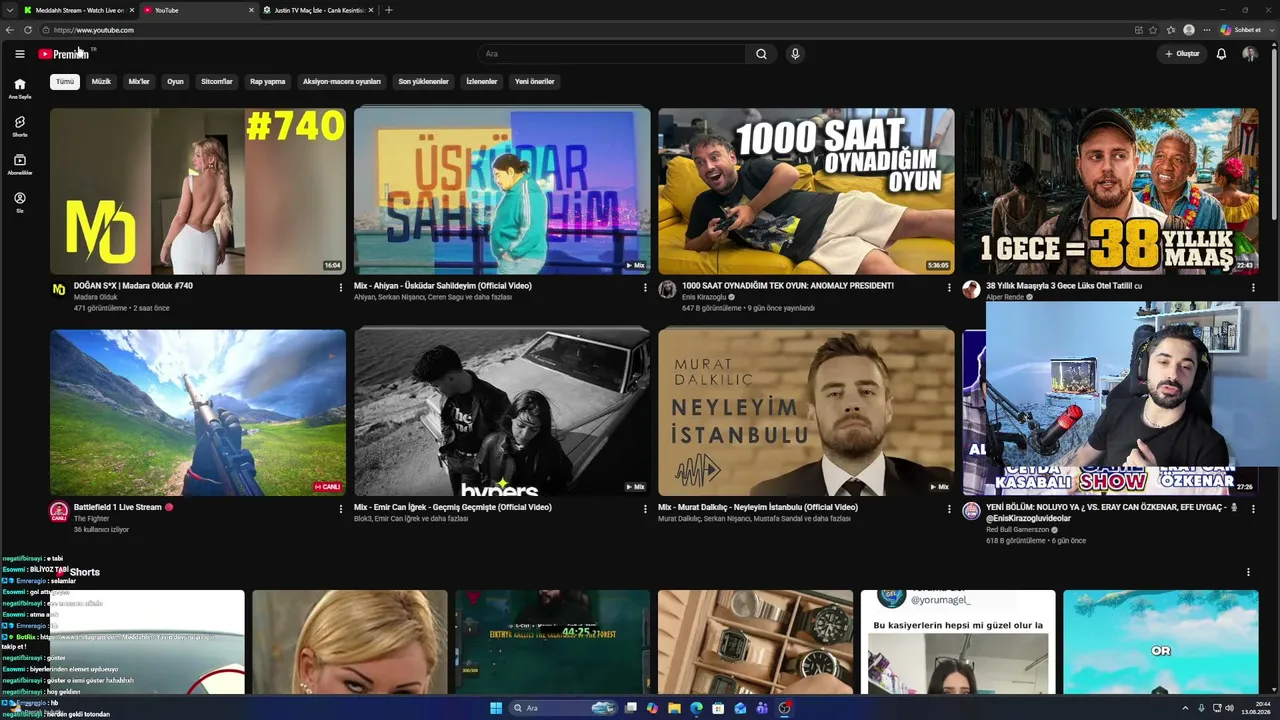The height and width of the screenshot is (720, 1280).
Task: Open the tab search dropdown arrow
Action: (10, 10)
